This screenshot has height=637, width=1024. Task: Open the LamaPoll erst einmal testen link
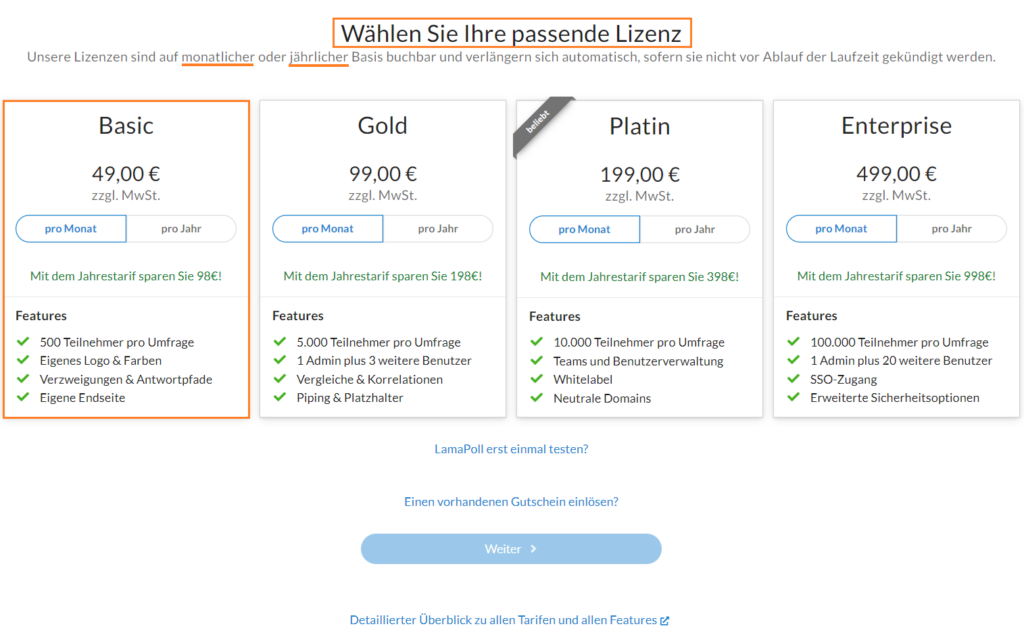click(511, 449)
